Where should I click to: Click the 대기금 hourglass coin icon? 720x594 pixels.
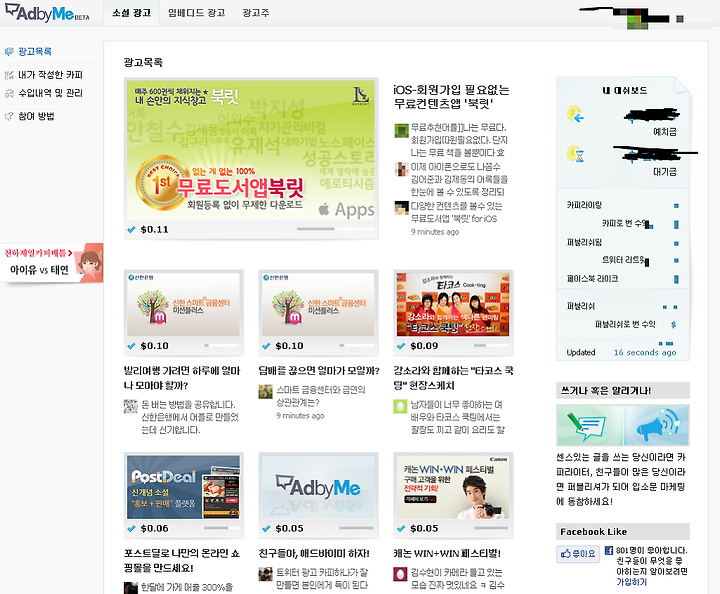click(575, 154)
